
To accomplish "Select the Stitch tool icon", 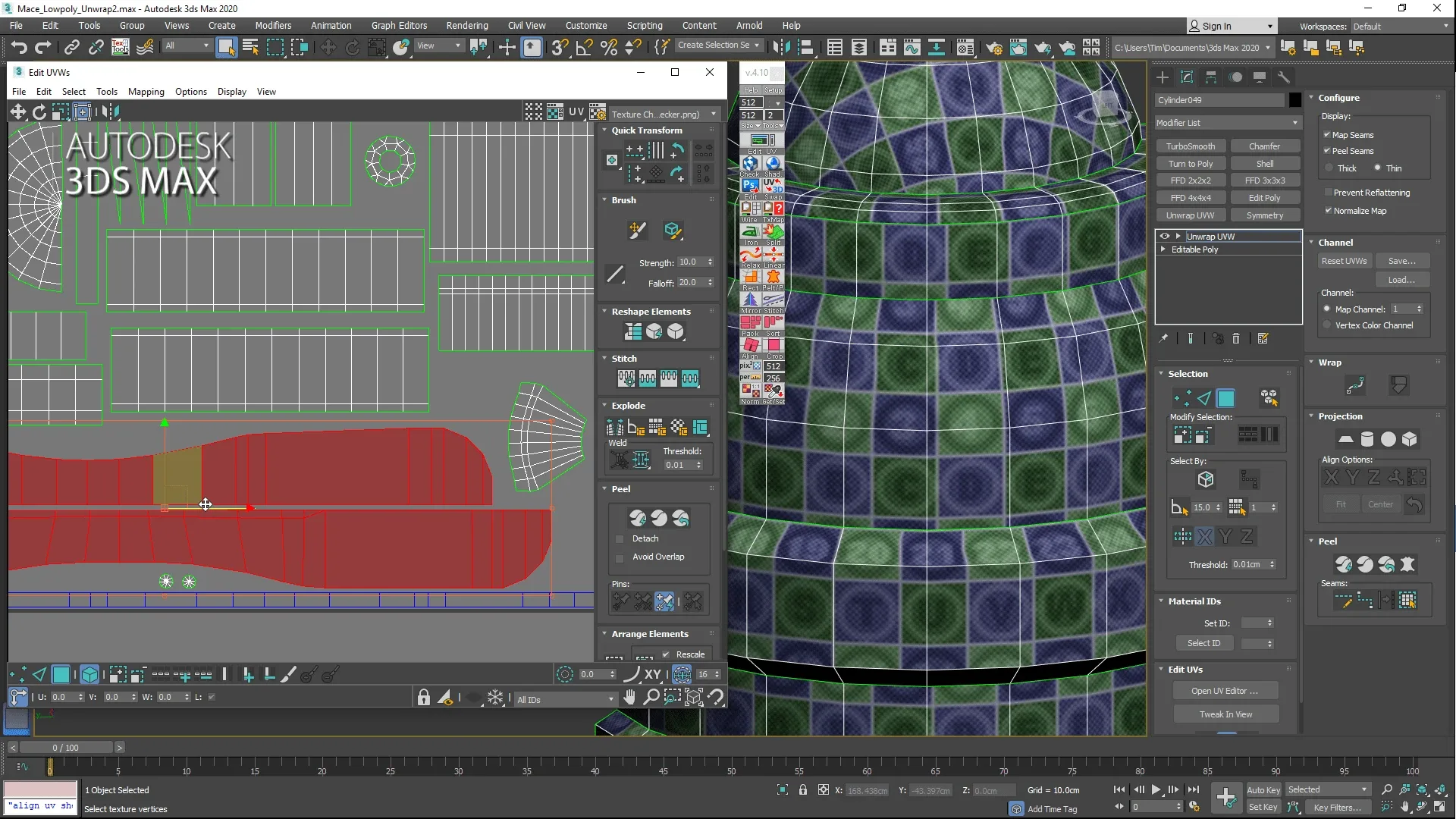I will point(625,377).
